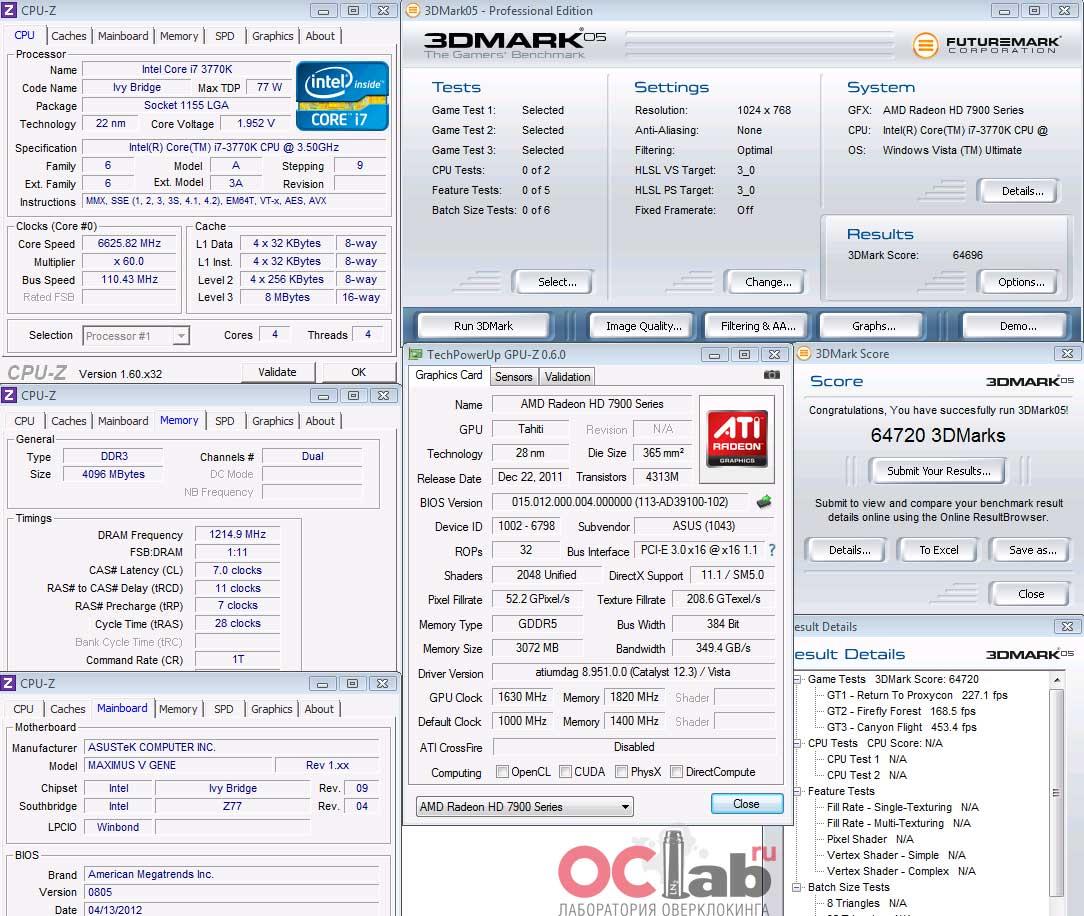Enable the OpenCL checkbox
Image resolution: width=1084 pixels, height=916 pixels.
pos(503,772)
